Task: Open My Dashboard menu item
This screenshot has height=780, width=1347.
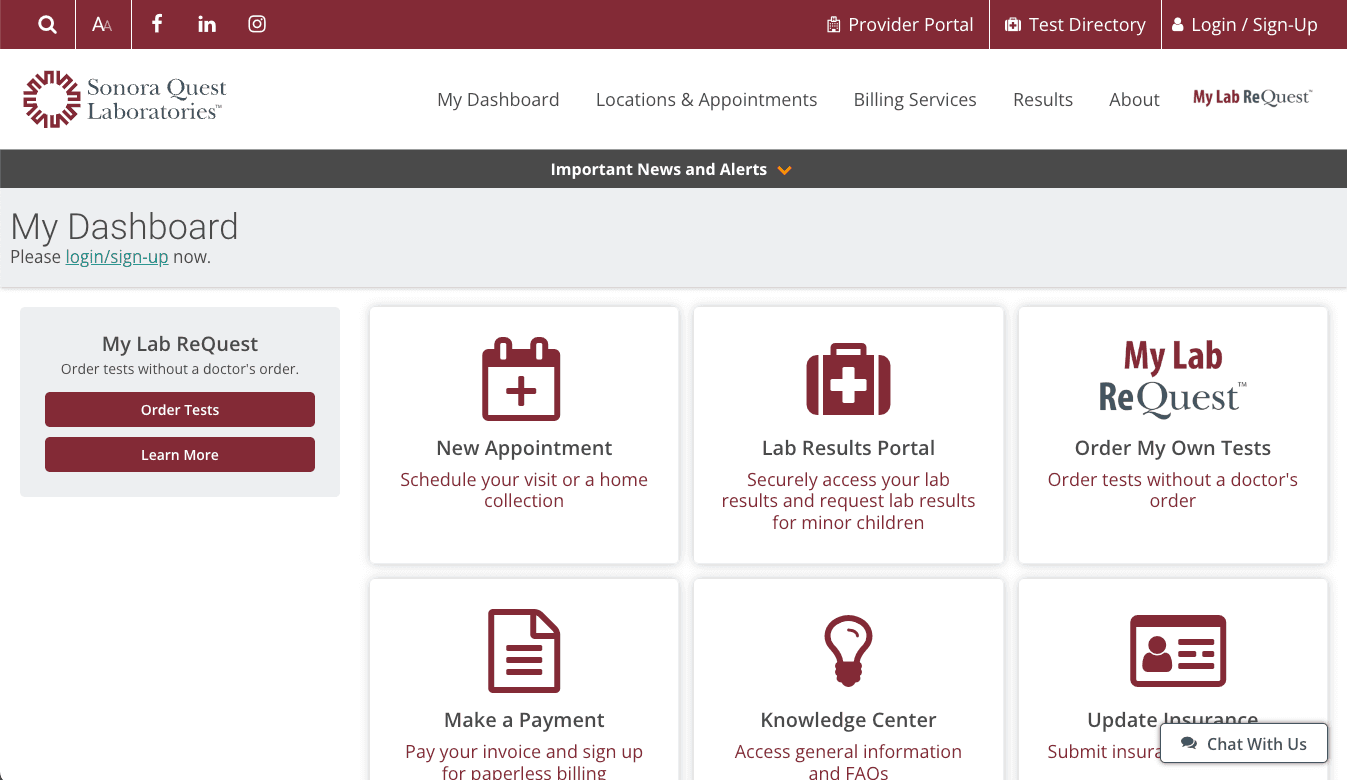Action: 498,99
